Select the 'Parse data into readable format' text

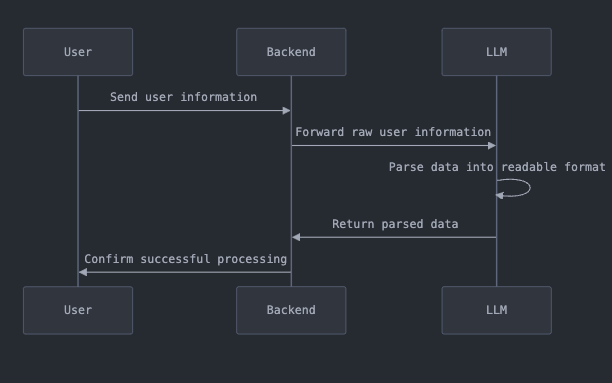[497, 167]
